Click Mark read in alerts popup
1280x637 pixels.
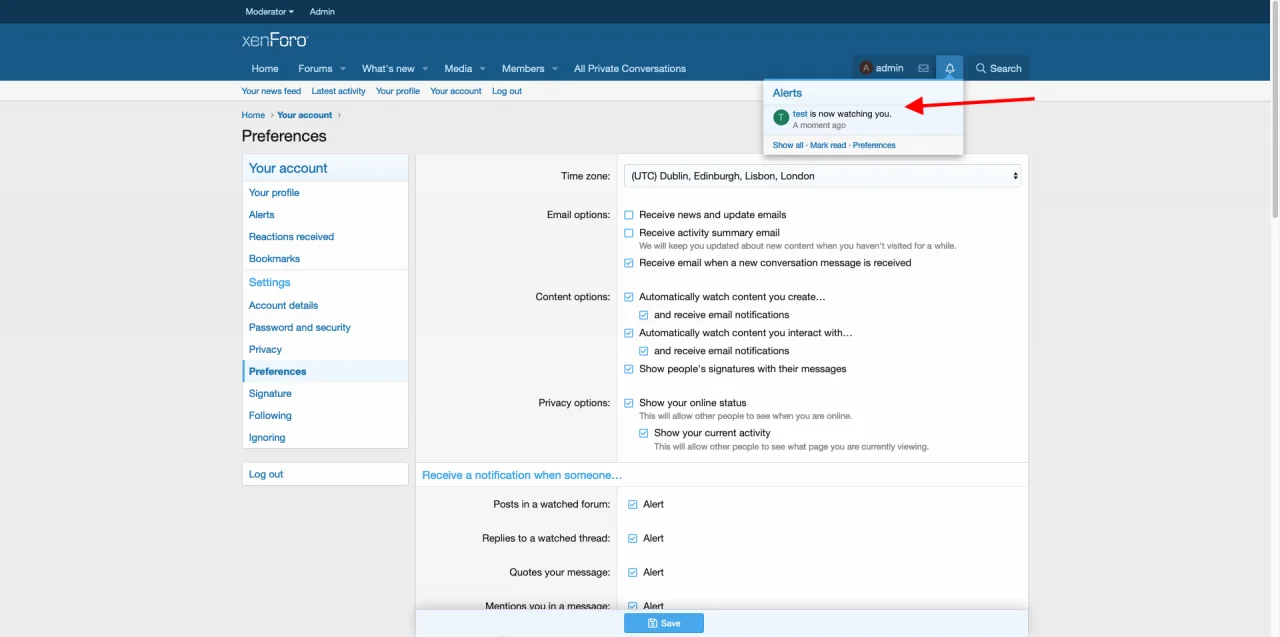828,146
